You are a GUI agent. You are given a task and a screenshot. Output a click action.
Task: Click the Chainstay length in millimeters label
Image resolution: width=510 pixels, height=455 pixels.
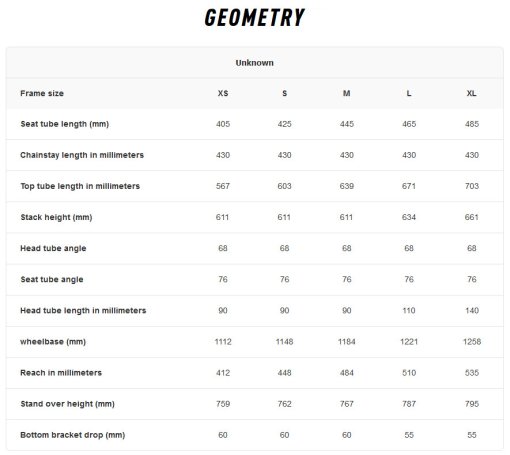coord(82,155)
